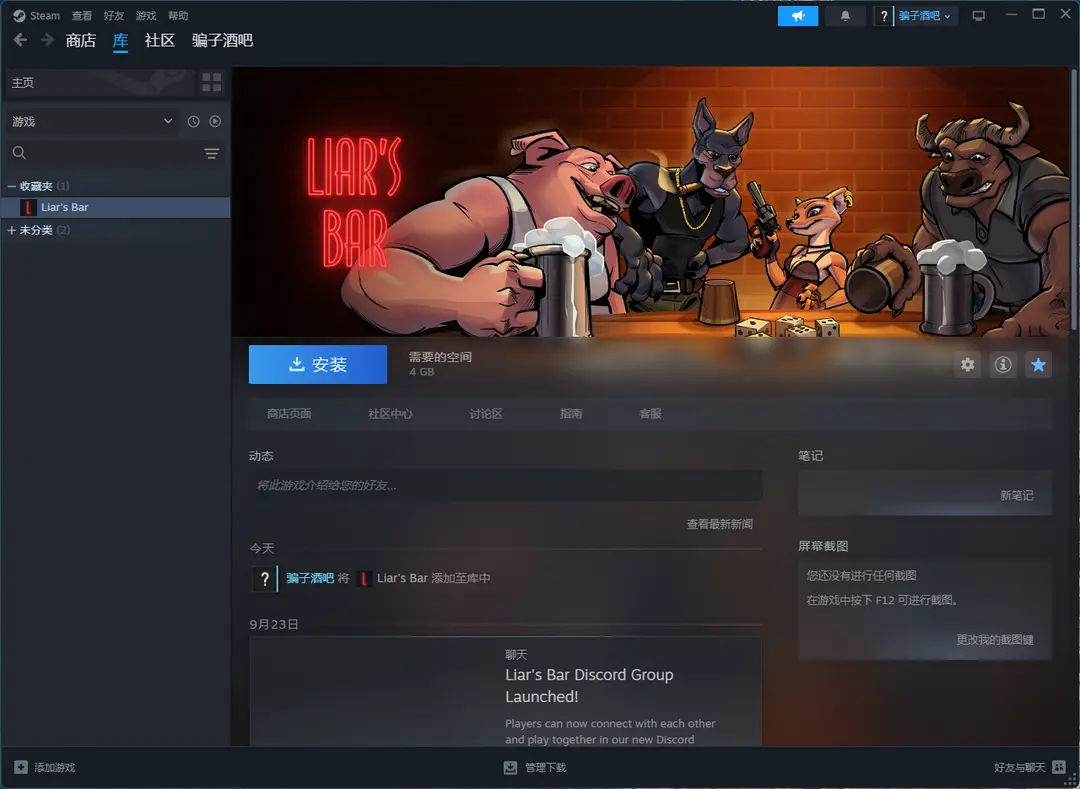Click the Liar's Bar name in activity entry

402,578
